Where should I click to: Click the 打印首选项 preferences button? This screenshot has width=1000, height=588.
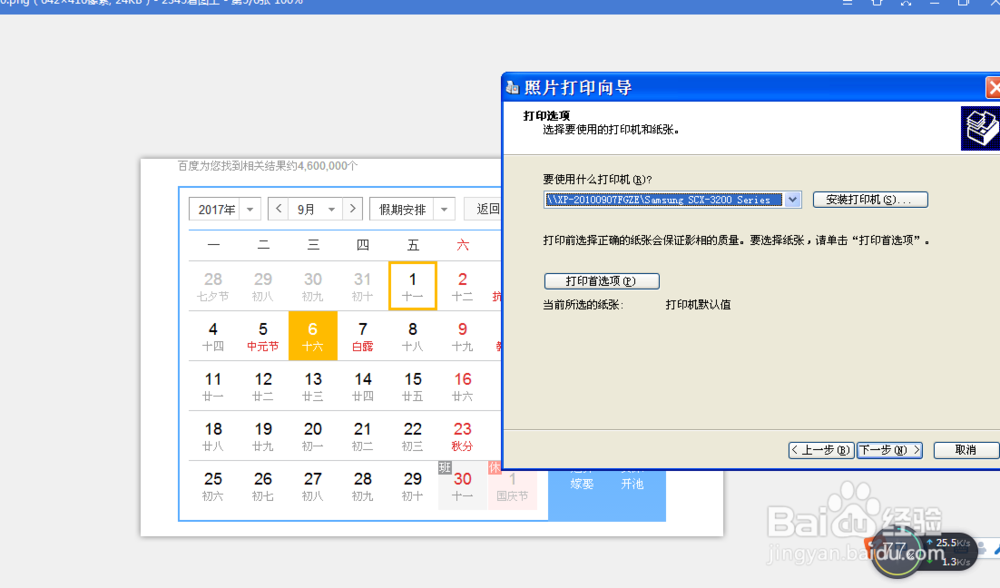(x=601, y=281)
